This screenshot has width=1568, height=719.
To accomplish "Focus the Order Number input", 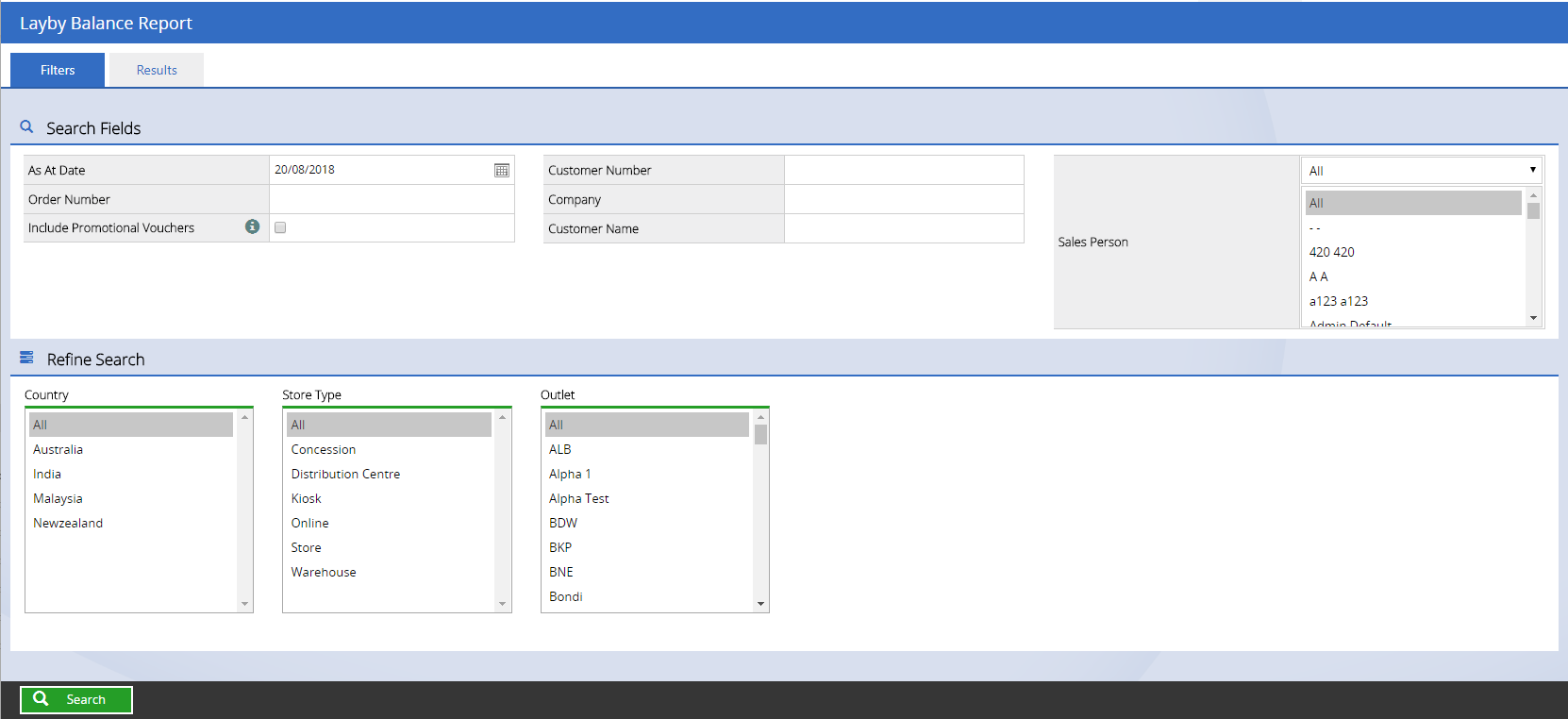I will pos(392,199).
